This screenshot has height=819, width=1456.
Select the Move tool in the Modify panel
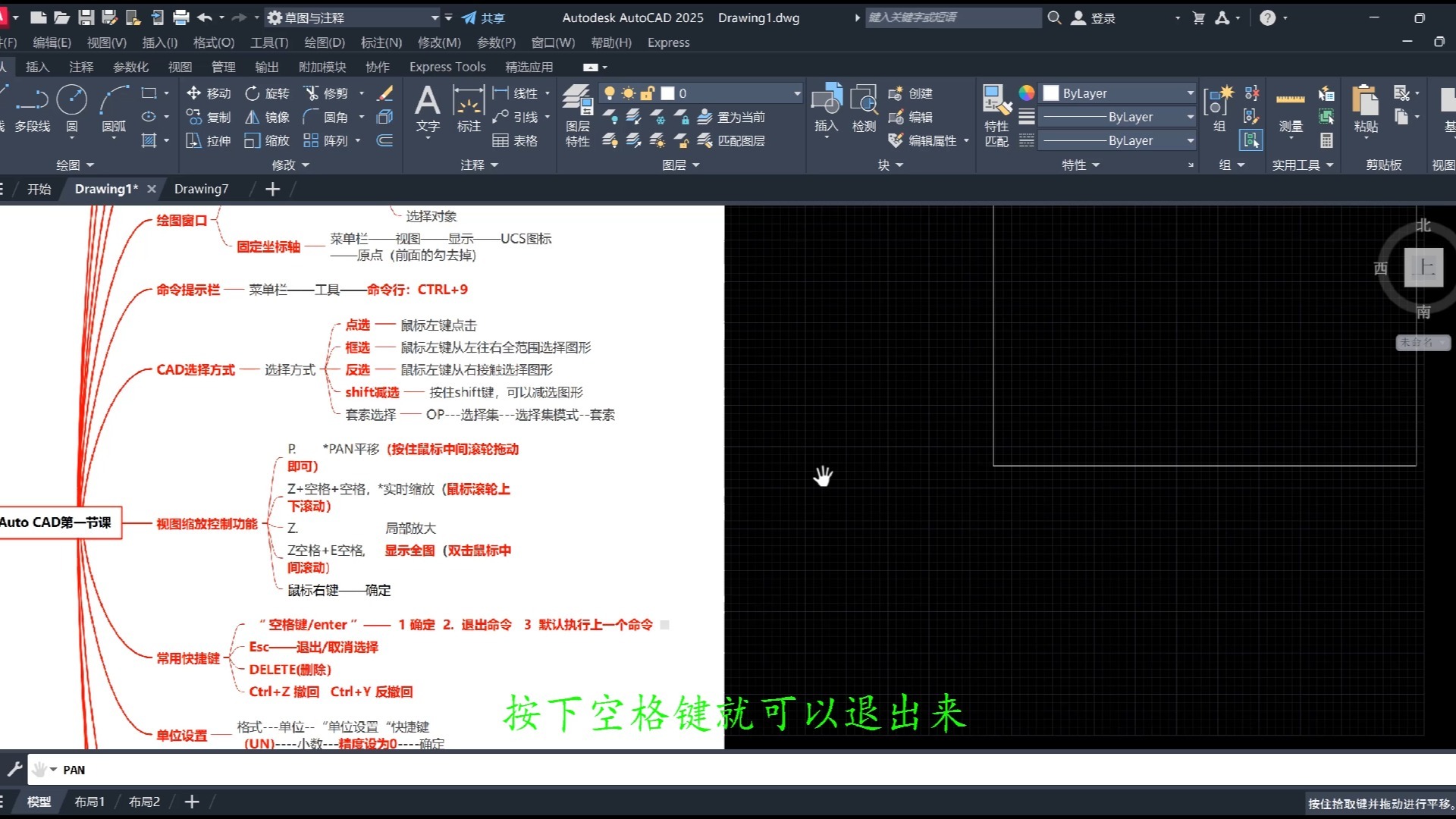click(x=209, y=93)
